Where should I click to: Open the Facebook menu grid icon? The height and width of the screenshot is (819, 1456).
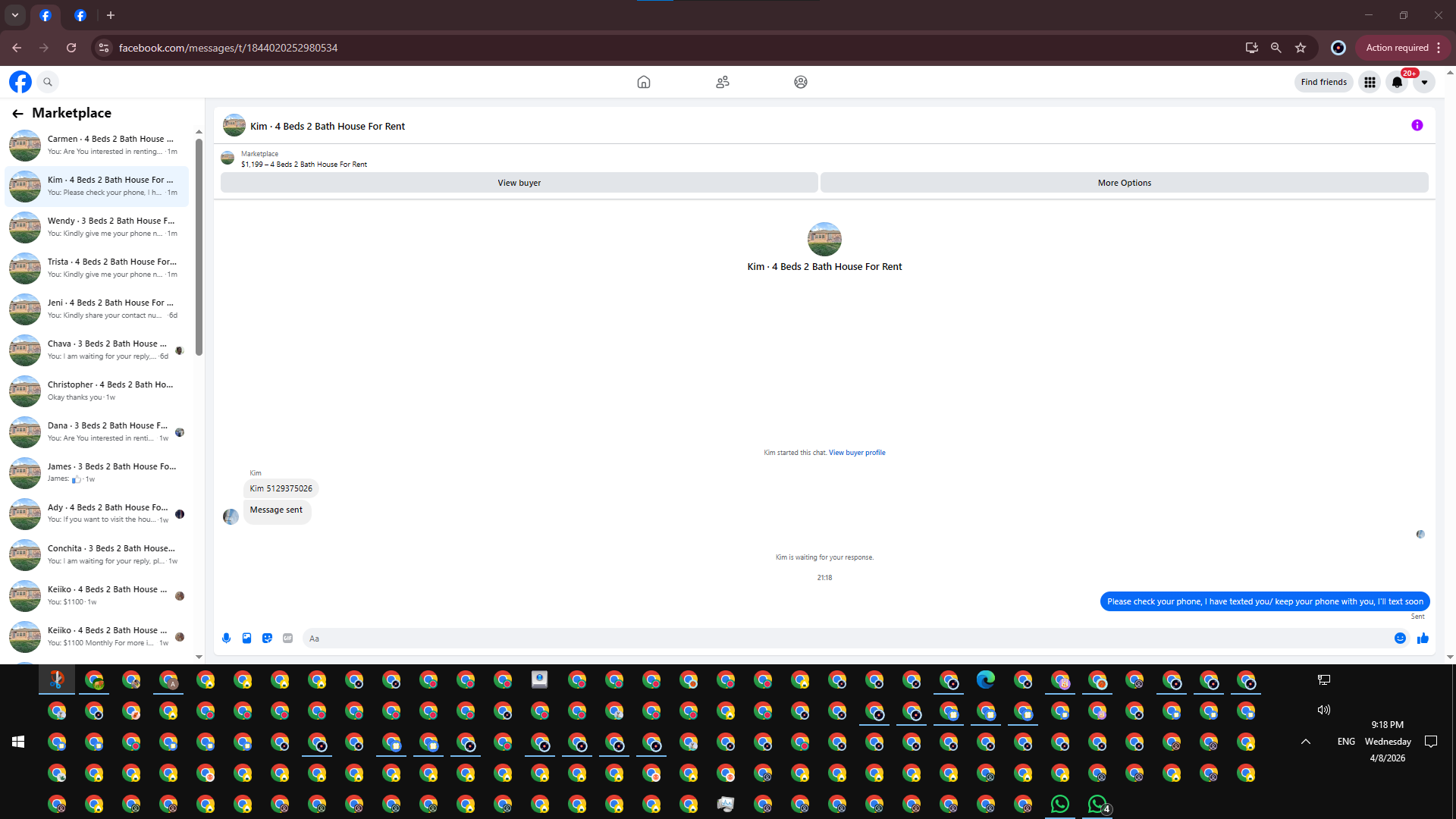coord(1370,82)
